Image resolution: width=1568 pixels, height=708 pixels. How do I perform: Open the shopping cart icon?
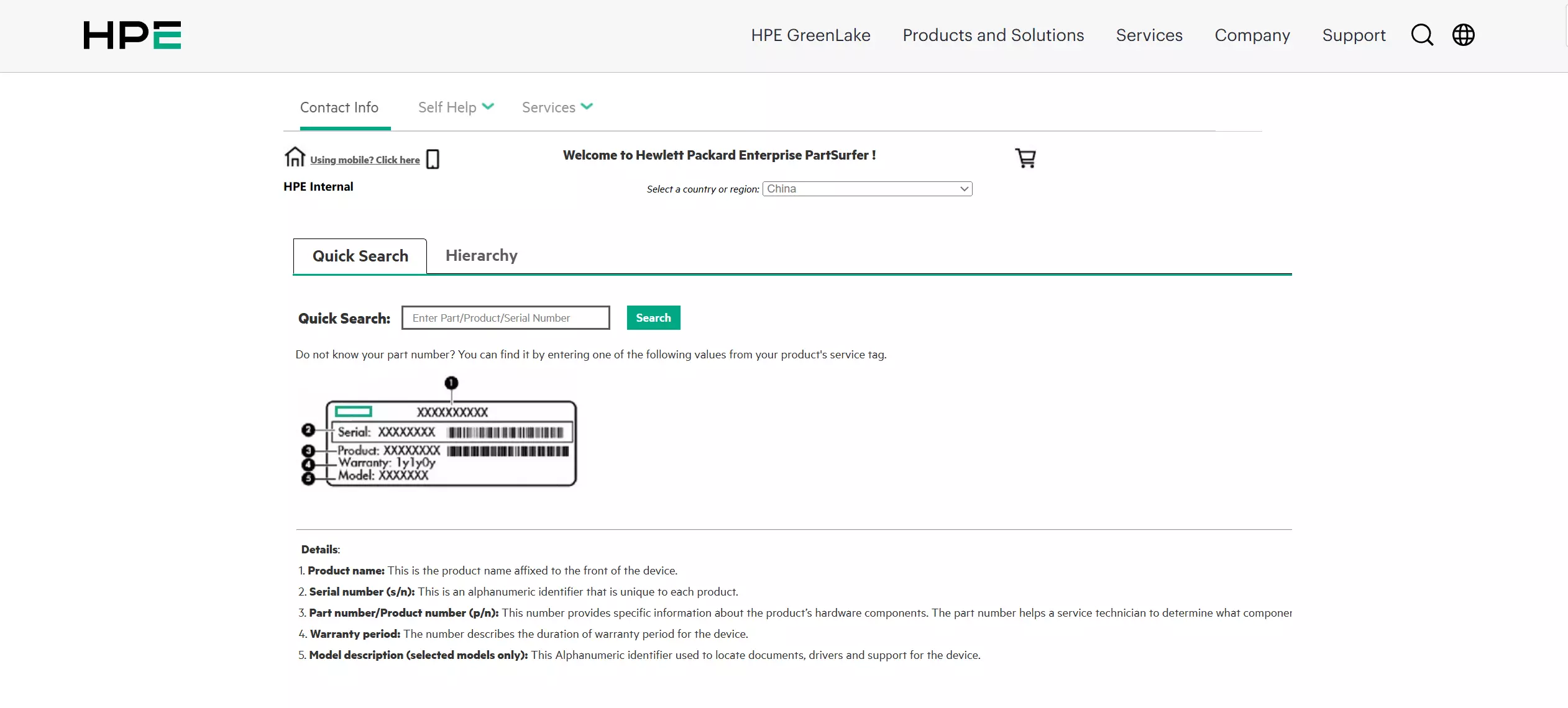[x=1025, y=158]
